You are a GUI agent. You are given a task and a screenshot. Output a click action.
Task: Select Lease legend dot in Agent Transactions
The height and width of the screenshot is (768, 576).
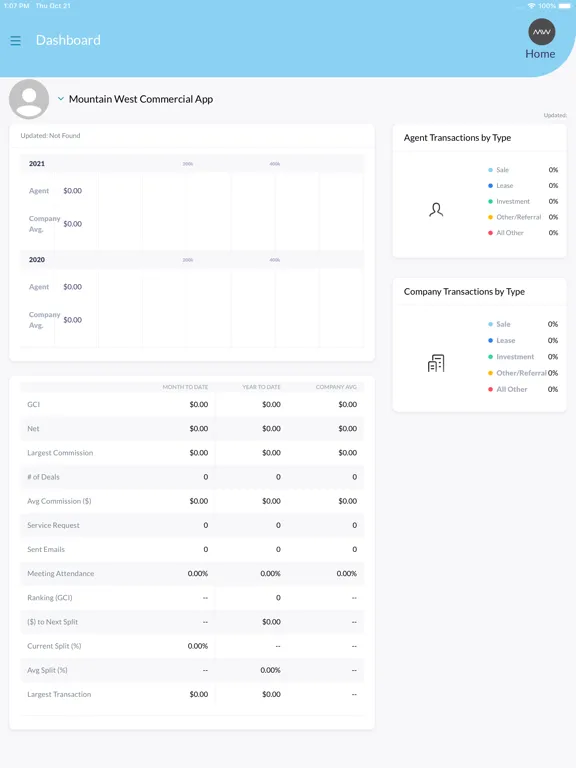[x=490, y=186]
